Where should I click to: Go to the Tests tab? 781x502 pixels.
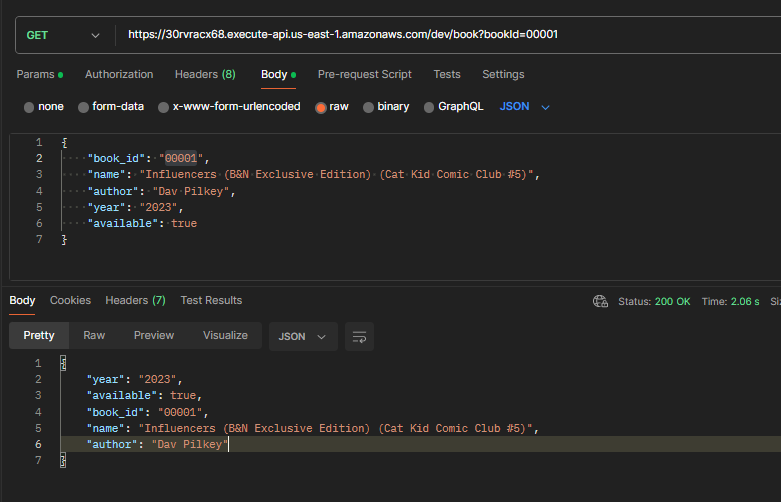click(x=447, y=74)
